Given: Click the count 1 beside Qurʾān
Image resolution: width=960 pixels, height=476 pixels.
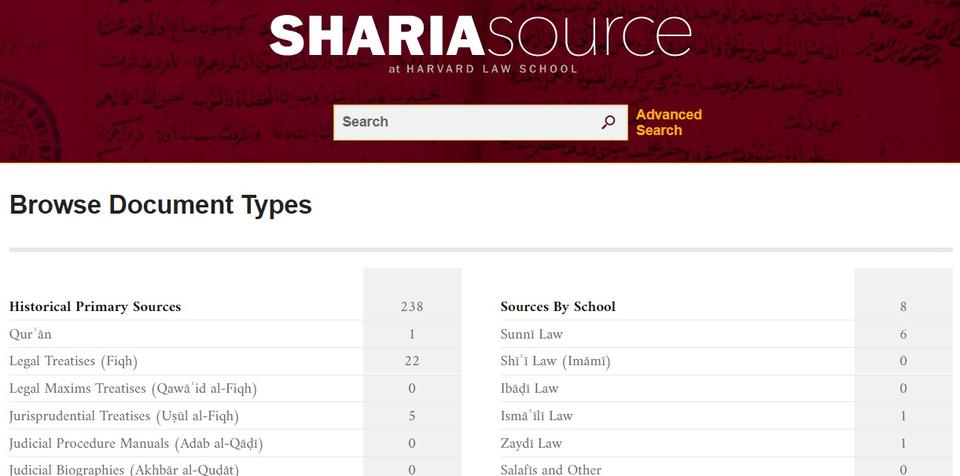Looking at the screenshot, I should 412,334.
